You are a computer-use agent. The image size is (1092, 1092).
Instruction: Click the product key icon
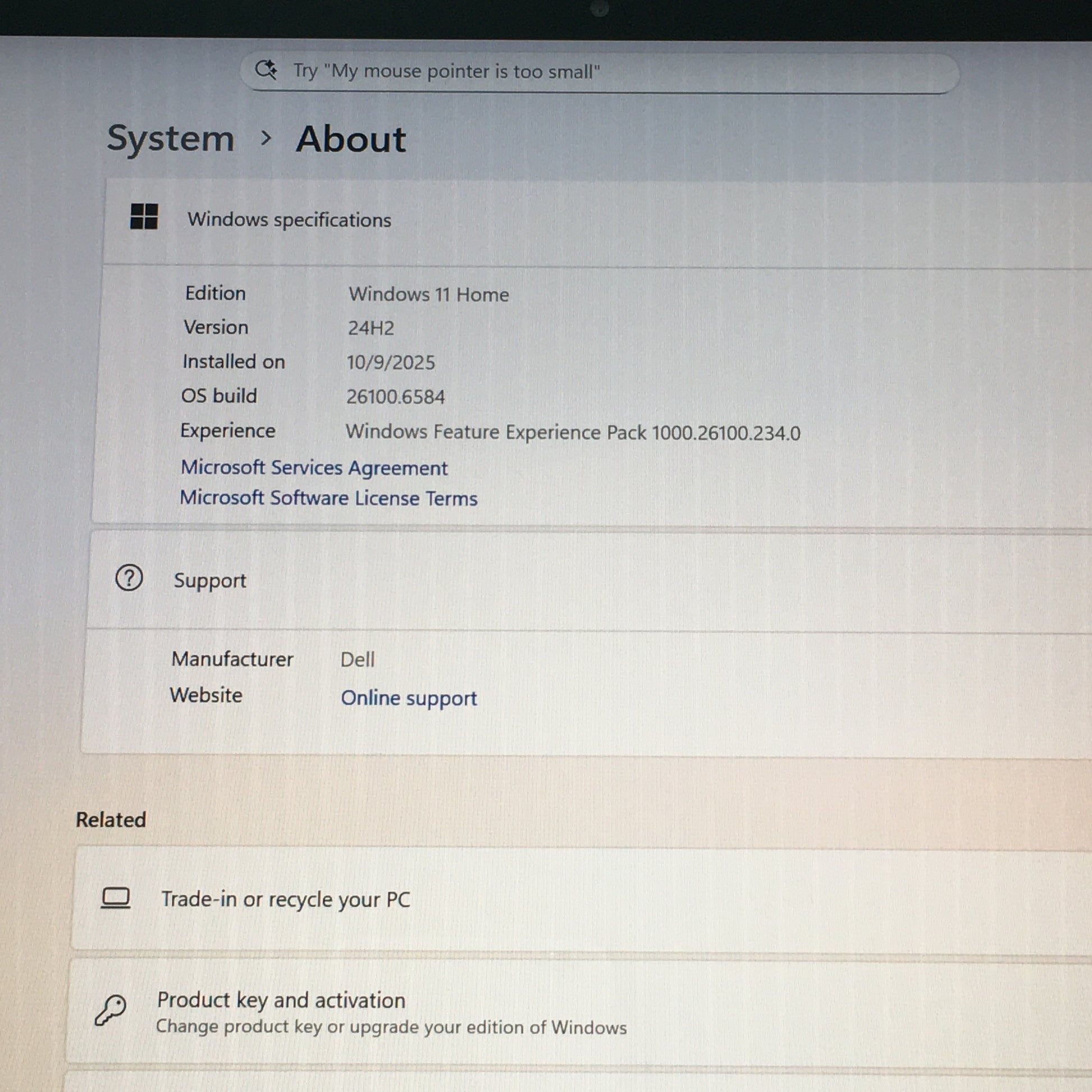tap(111, 1011)
